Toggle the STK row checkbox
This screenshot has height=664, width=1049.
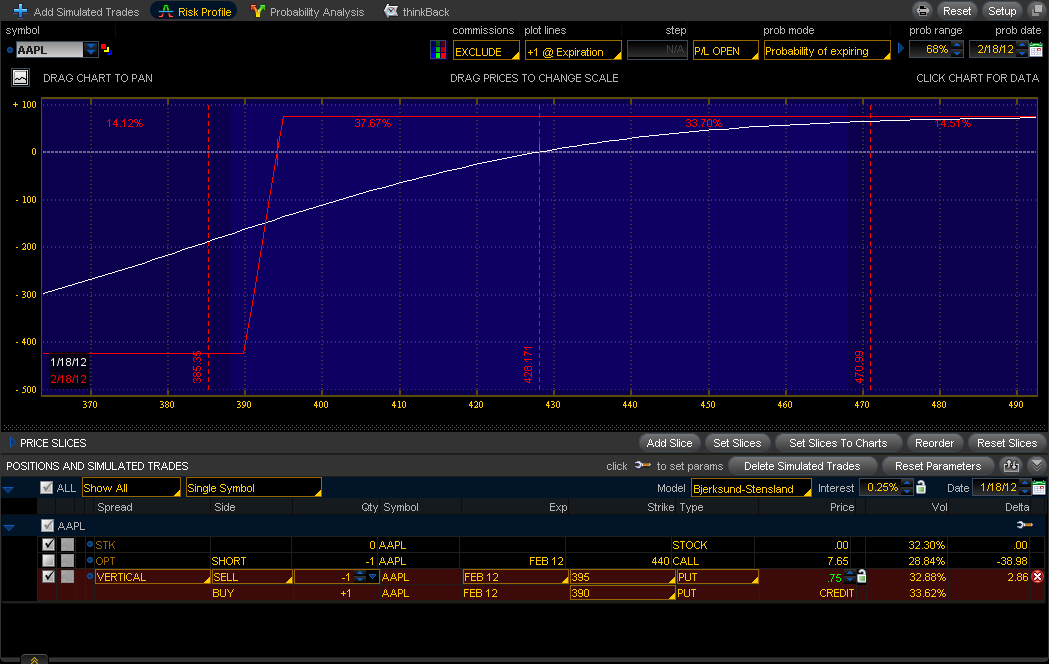coord(48,544)
